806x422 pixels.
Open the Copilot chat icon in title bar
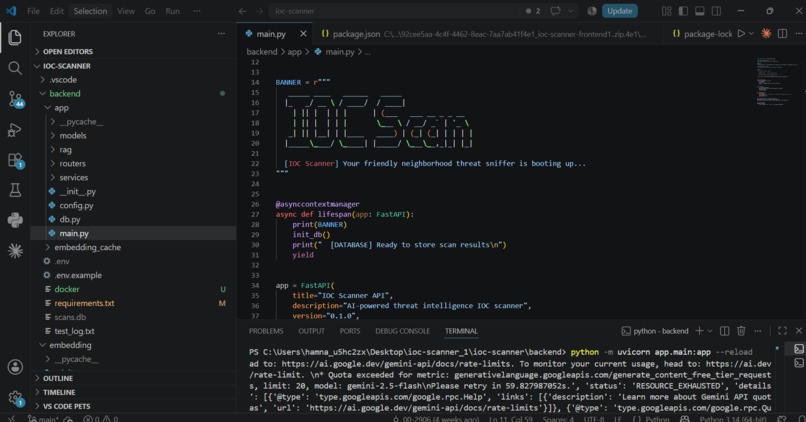point(555,11)
